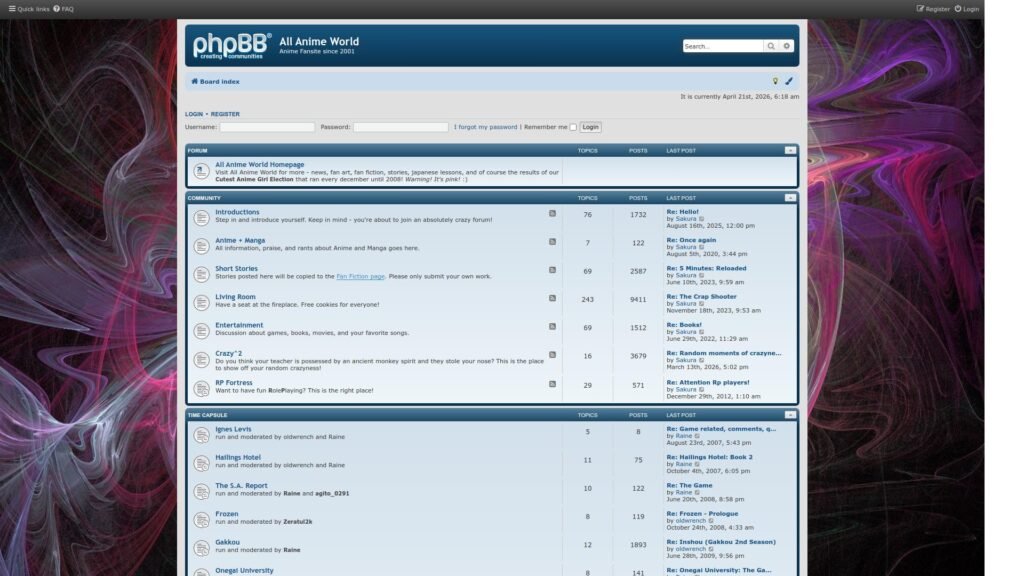Viewport: 1024px width, 576px height.
Task: Open advanced search via the gear icon
Action: pos(787,46)
